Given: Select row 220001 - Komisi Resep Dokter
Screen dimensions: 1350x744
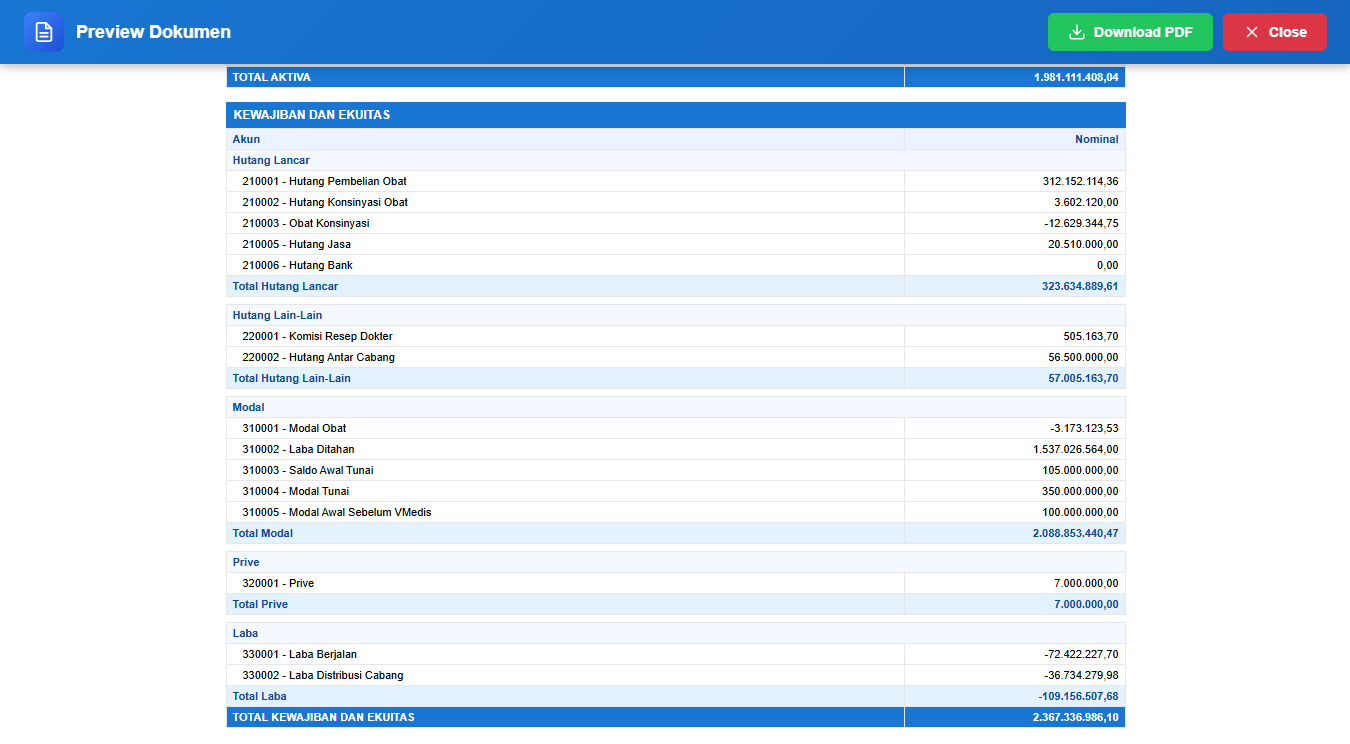Looking at the screenshot, I should 676,336.
